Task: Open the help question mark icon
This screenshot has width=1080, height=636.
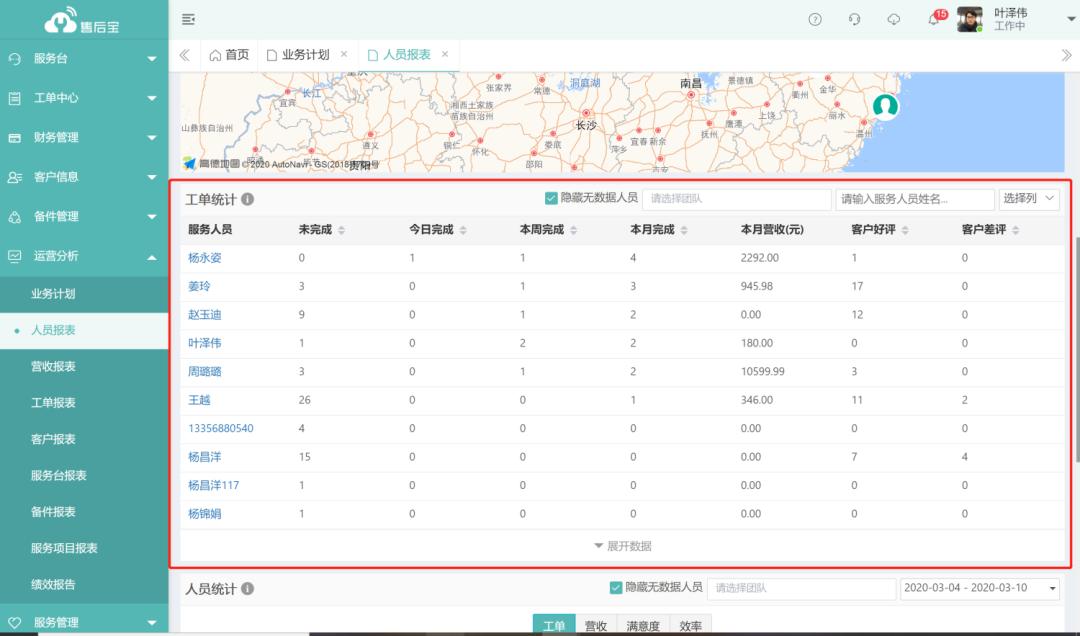Action: tap(815, 20)
